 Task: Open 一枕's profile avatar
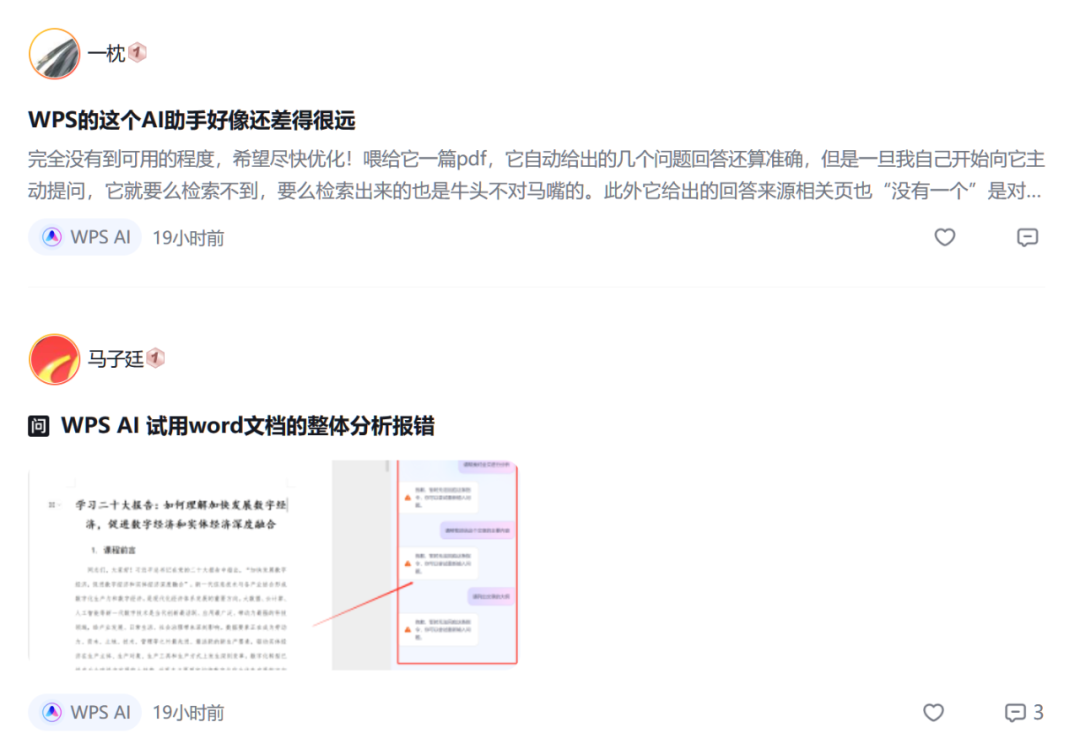point(54,54)
